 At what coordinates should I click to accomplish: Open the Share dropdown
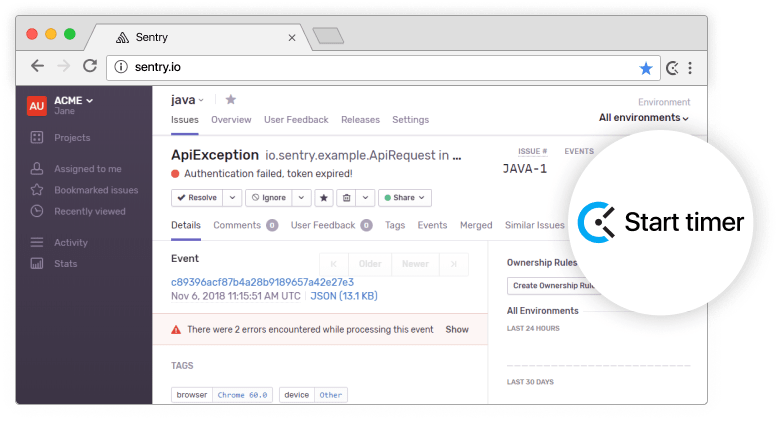click(404, 198)
